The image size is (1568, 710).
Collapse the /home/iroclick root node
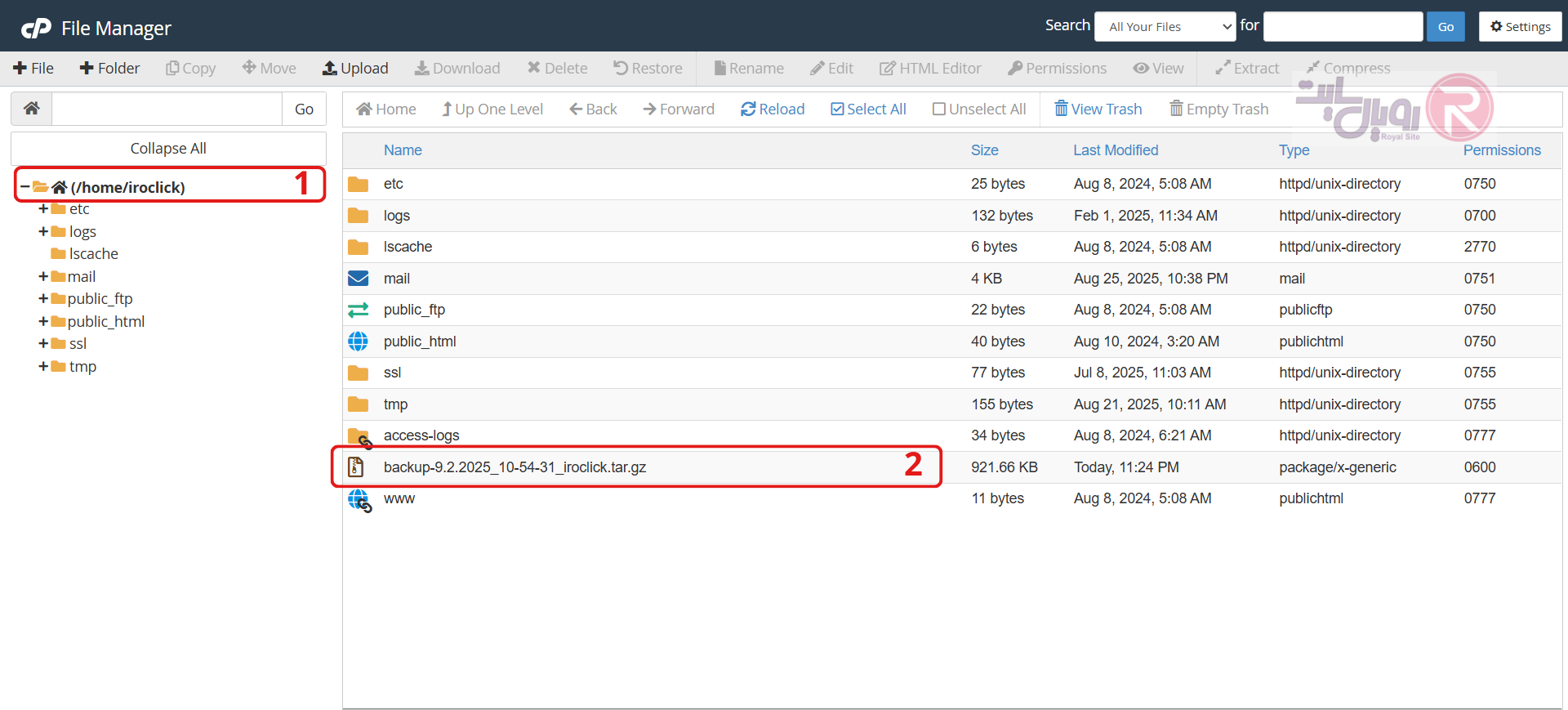point(24,187)
